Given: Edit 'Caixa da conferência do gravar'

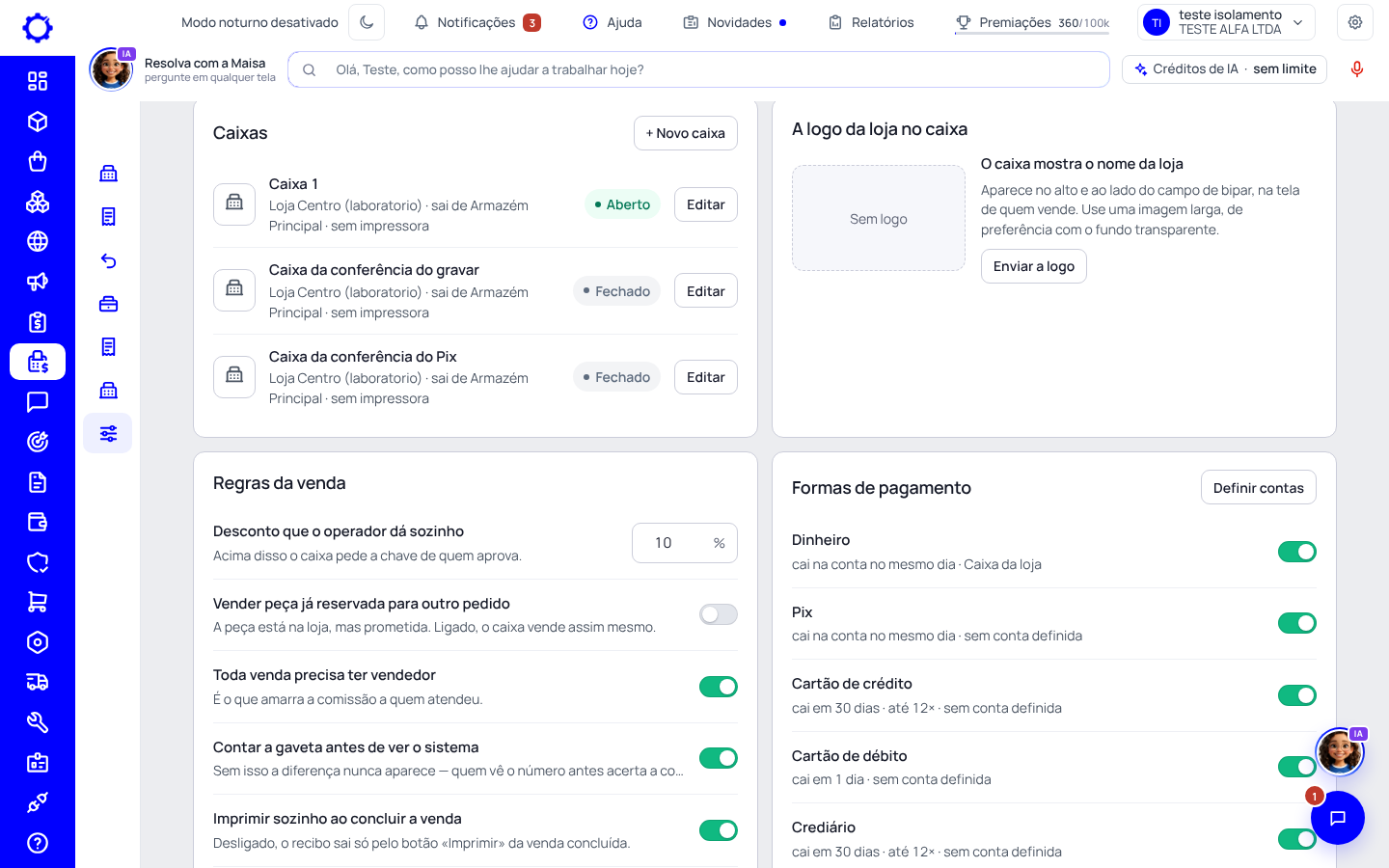Looking at the screenshot, I should point(706,291).
